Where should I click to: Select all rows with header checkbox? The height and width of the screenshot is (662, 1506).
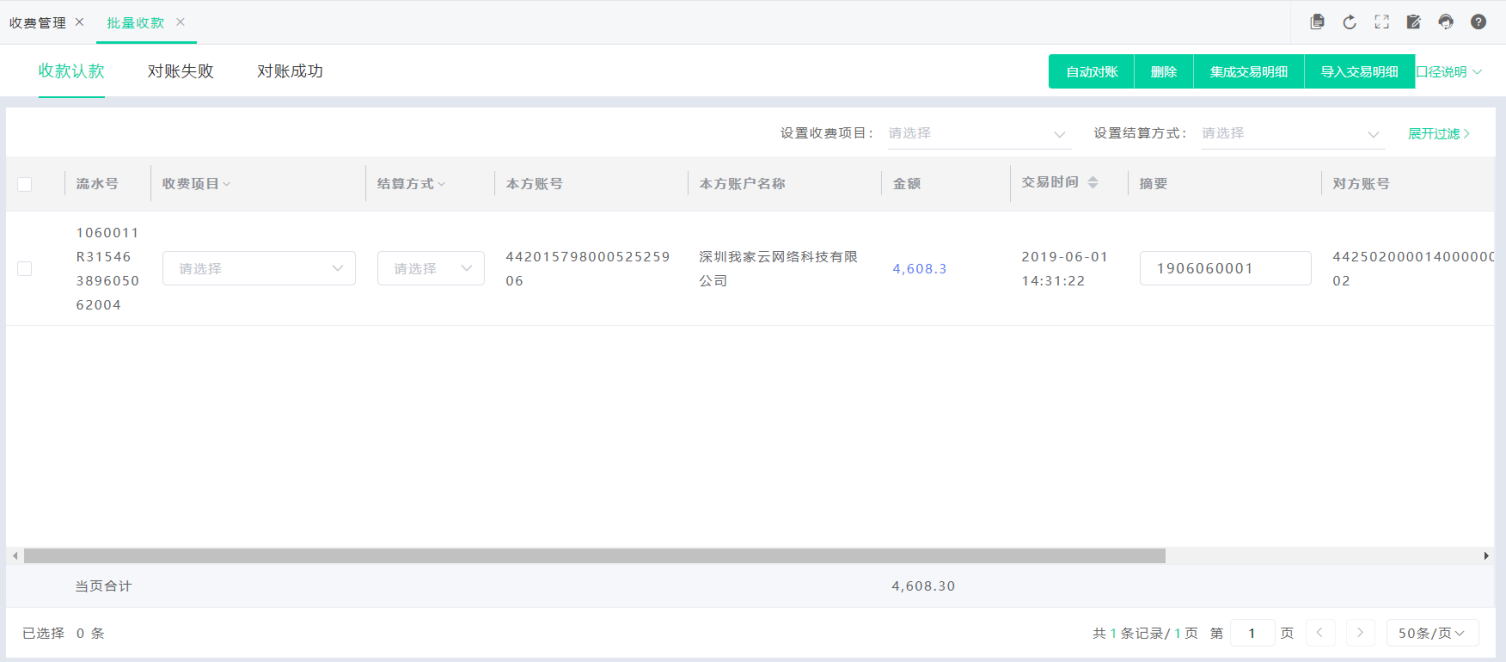pyautogui.click(x=25, y=184)
